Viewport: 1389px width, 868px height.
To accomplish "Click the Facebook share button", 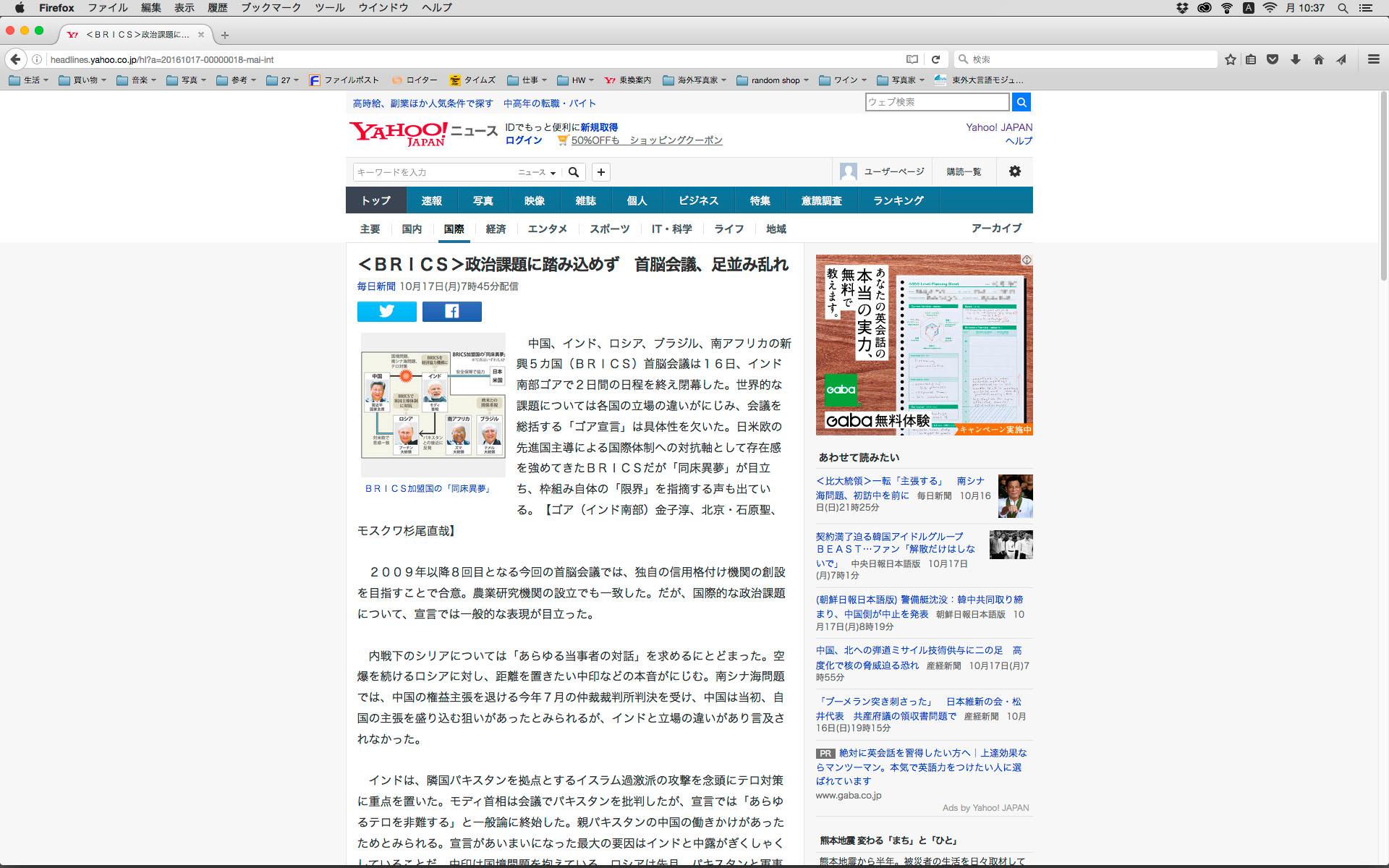I will point(451,311).
